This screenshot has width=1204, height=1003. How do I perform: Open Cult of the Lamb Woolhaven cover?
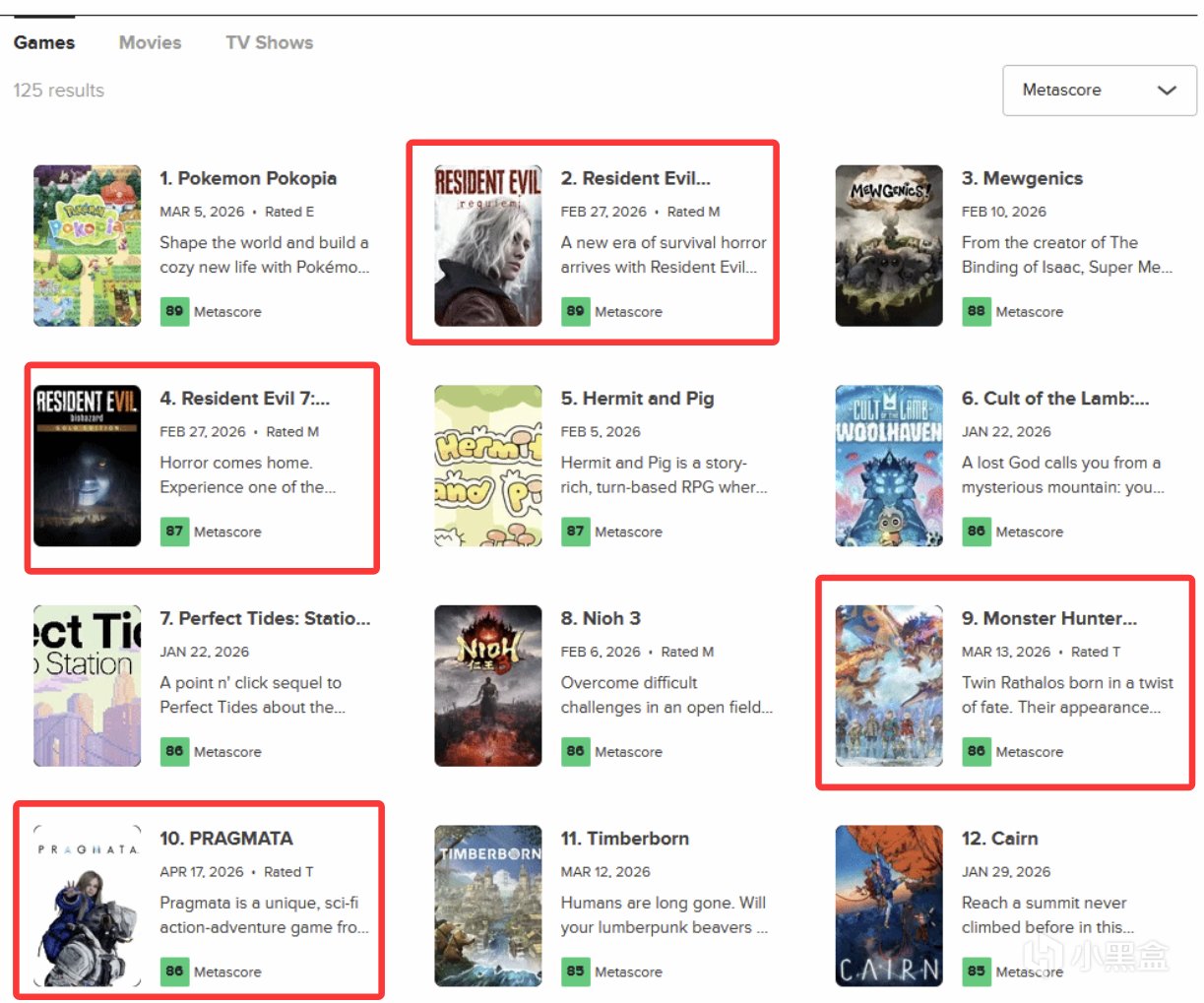(889, 466)
